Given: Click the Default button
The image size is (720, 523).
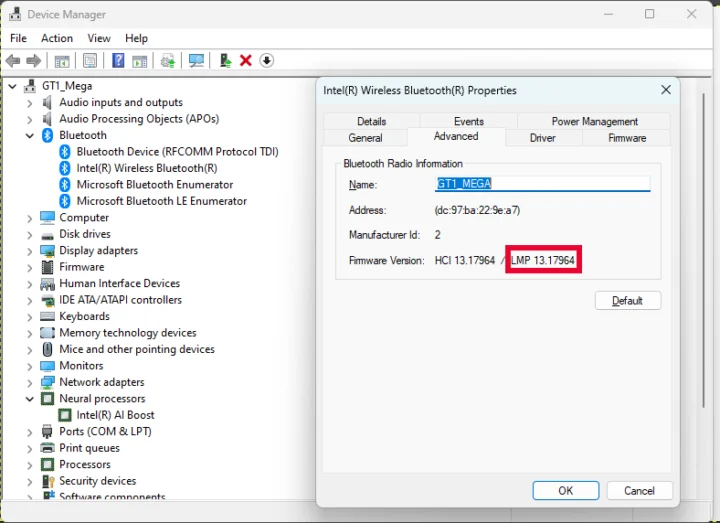Looking at the screenshot, I should (628, 301).
